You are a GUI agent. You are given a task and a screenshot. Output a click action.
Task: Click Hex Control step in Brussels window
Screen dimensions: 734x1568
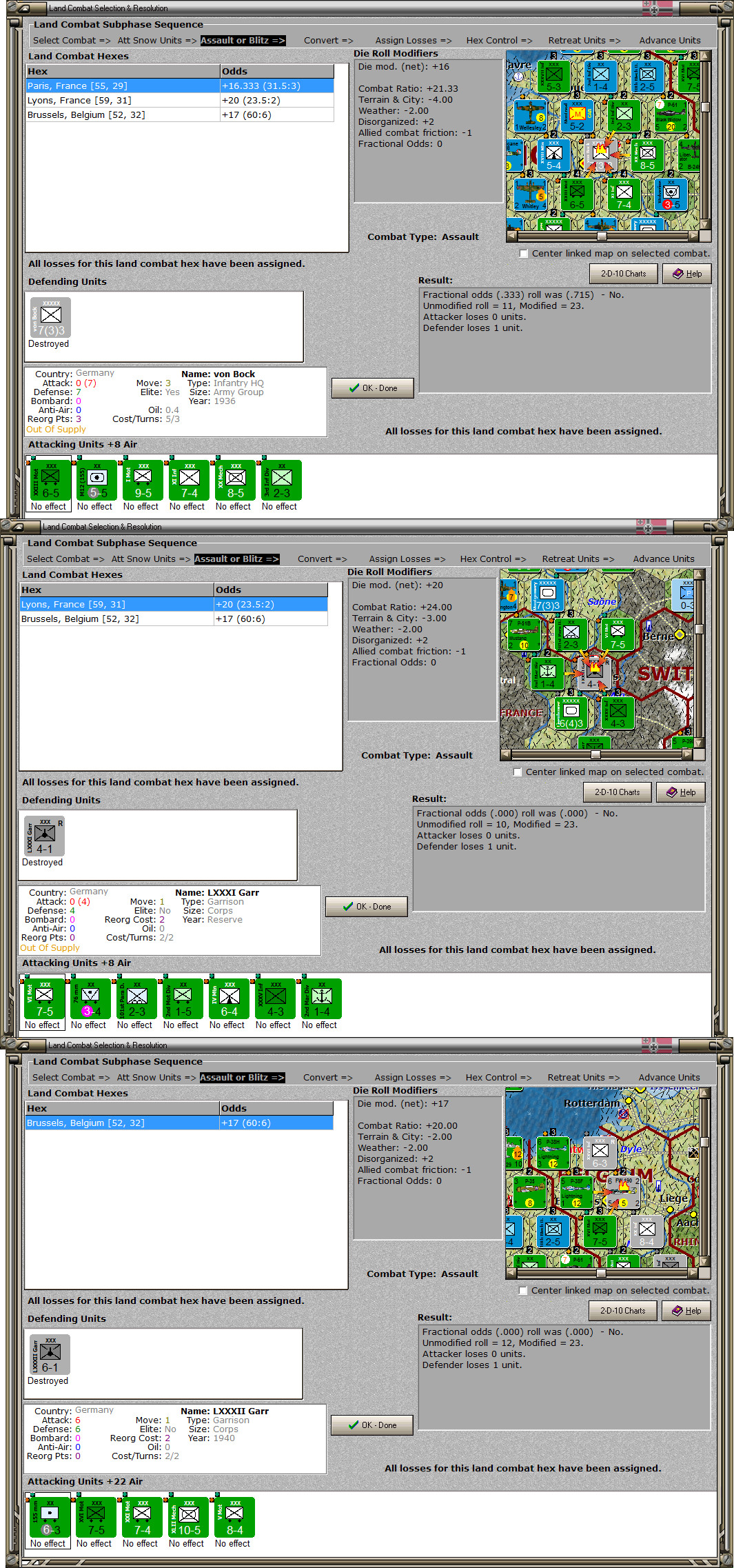(x=498, y=1078)
